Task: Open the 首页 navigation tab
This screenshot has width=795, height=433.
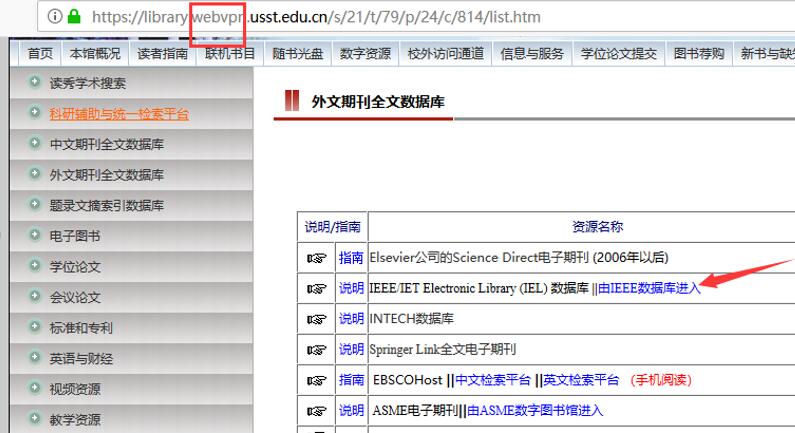Action: [x=40, y=54]
